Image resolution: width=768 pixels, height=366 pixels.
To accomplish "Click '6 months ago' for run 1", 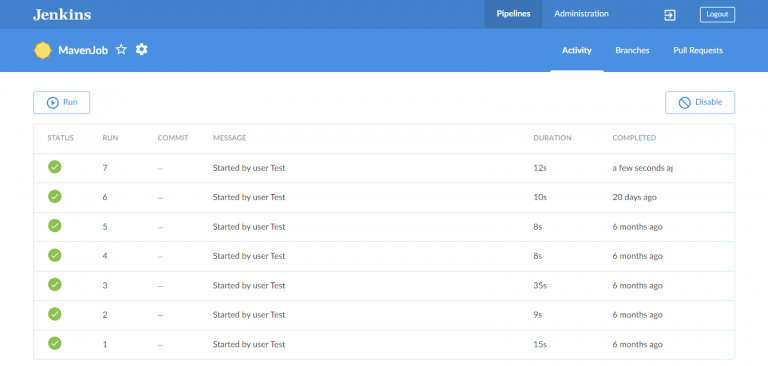I will pos(637,344).
